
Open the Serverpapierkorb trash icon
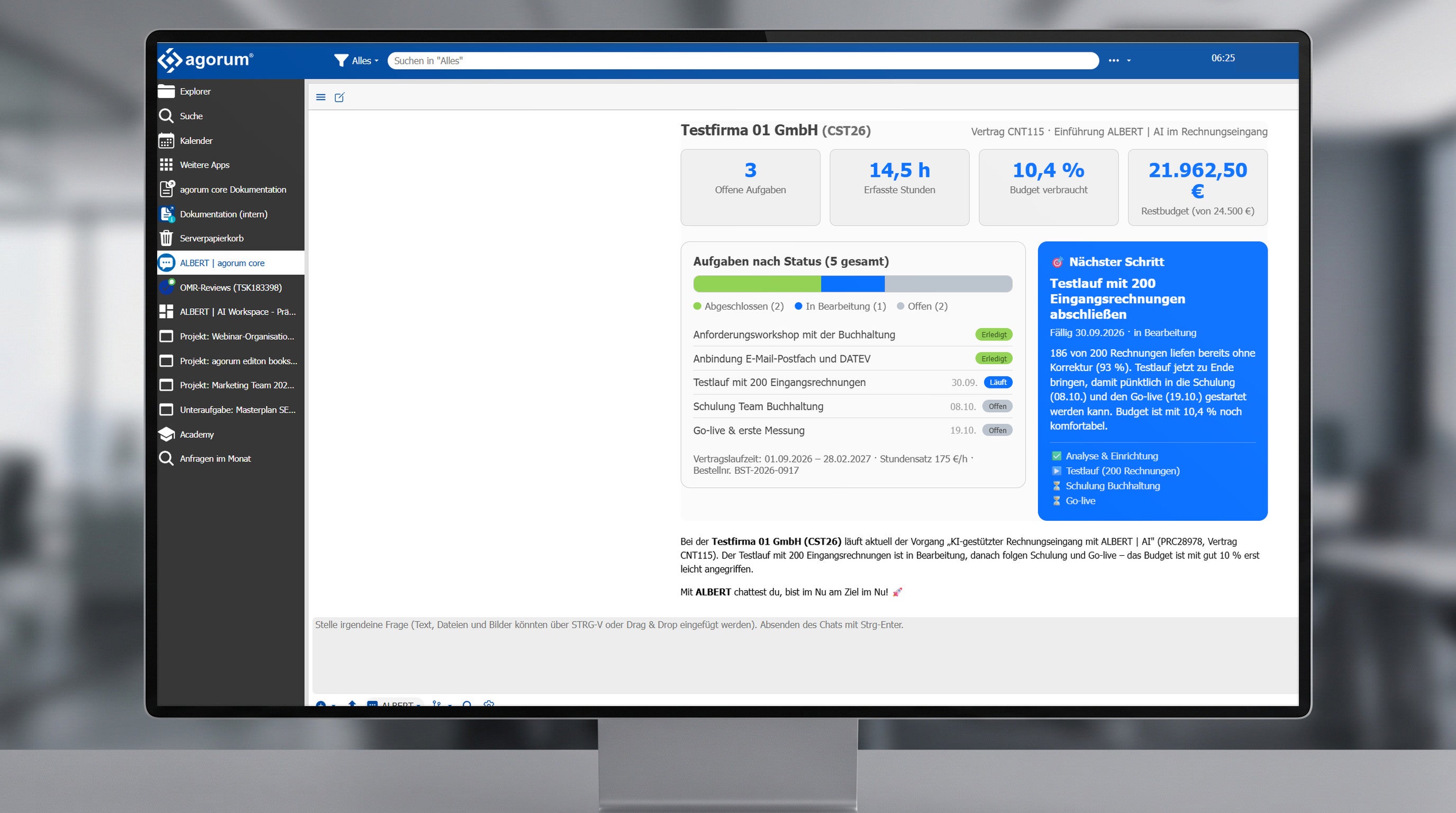[166, 238]
